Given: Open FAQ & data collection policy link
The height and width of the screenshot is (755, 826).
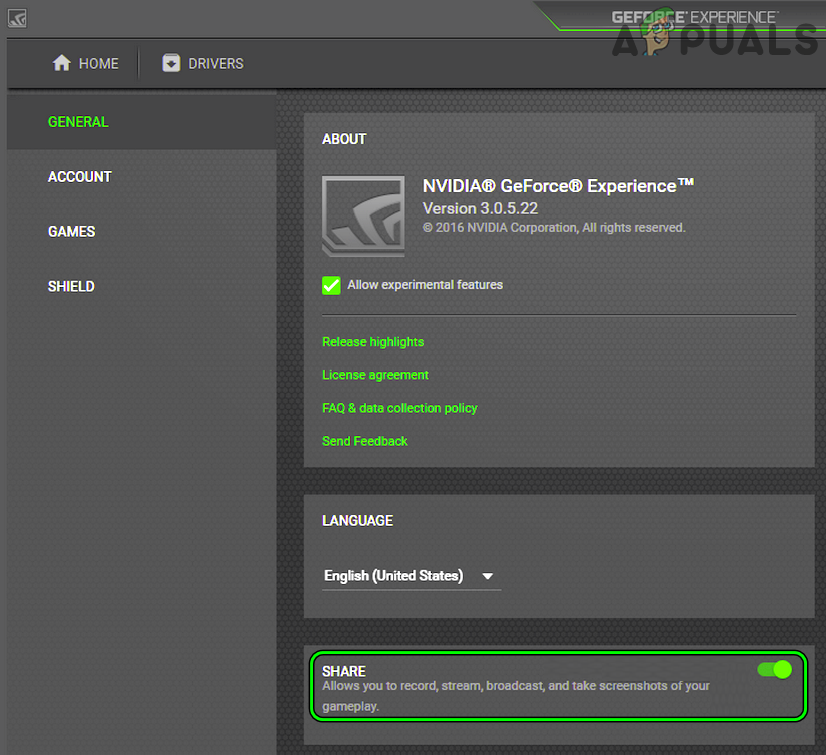Looking at the screenshot, I should [399, 408].
